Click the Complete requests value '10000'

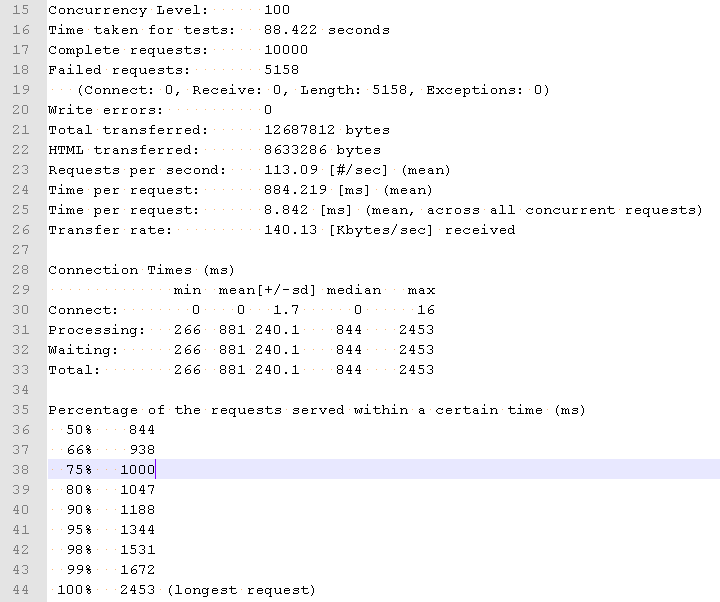tap(286, 50)
